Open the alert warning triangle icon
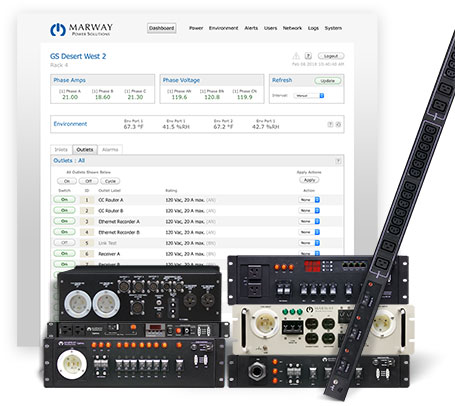 [x=296, y=56]
